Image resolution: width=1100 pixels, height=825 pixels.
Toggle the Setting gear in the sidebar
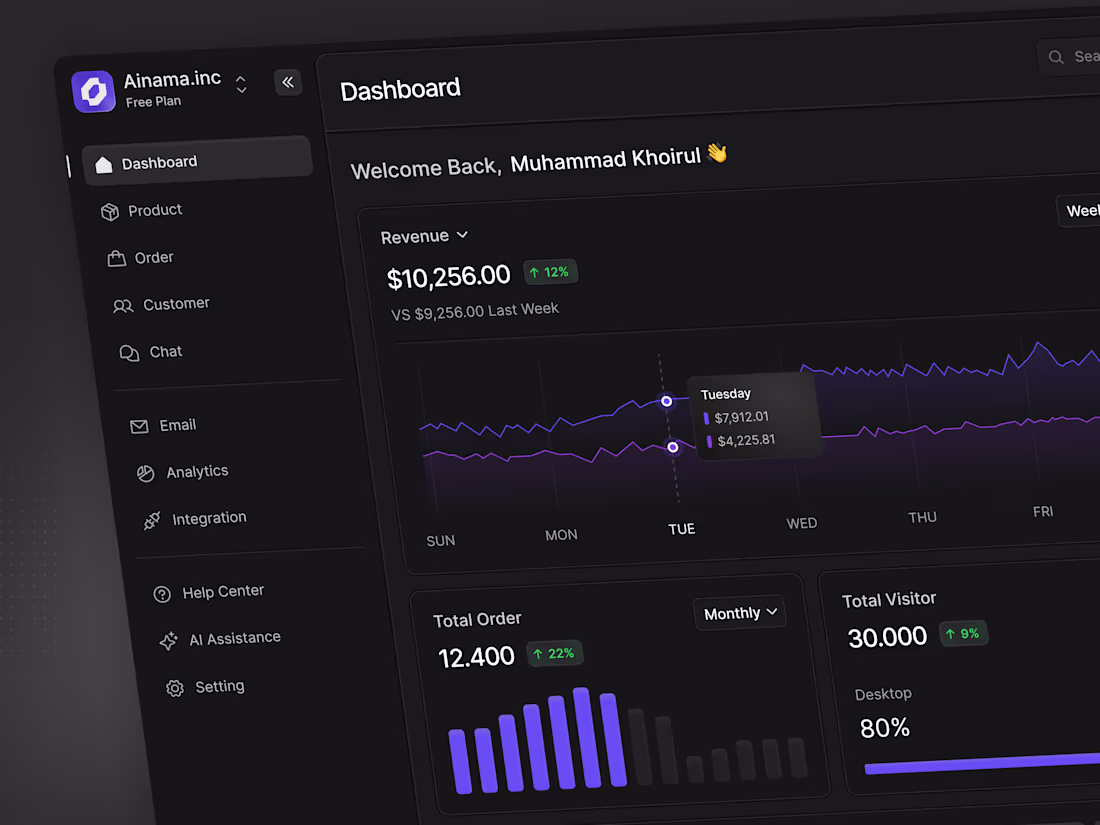click(x=173, y=688)
